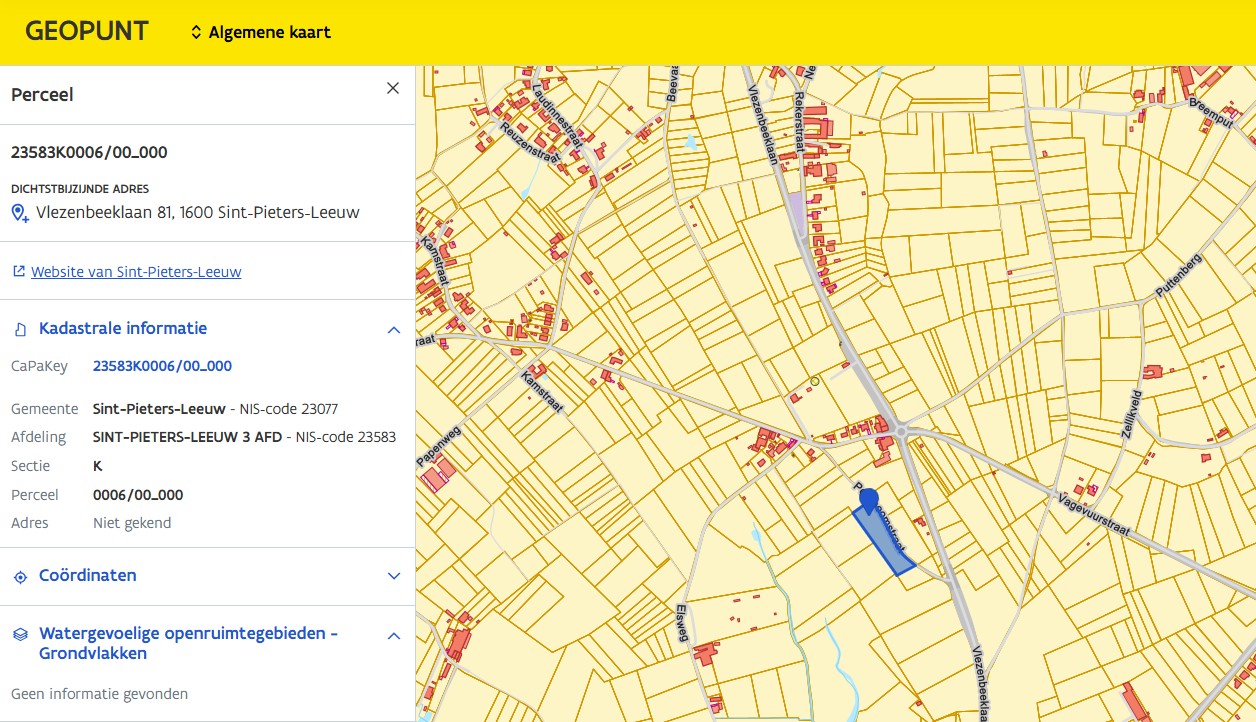1256x722 pixels.
Task: Expand the Coördinaten section chevron
Action: (394, 576)
